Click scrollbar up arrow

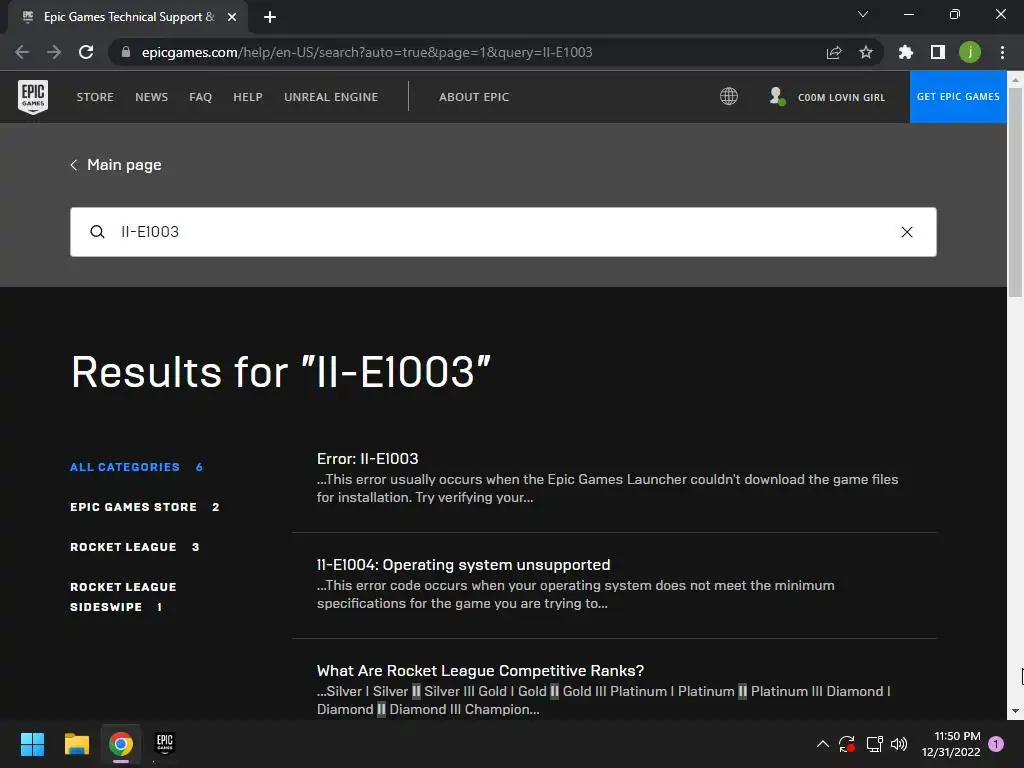click(x=1016, y=80)
